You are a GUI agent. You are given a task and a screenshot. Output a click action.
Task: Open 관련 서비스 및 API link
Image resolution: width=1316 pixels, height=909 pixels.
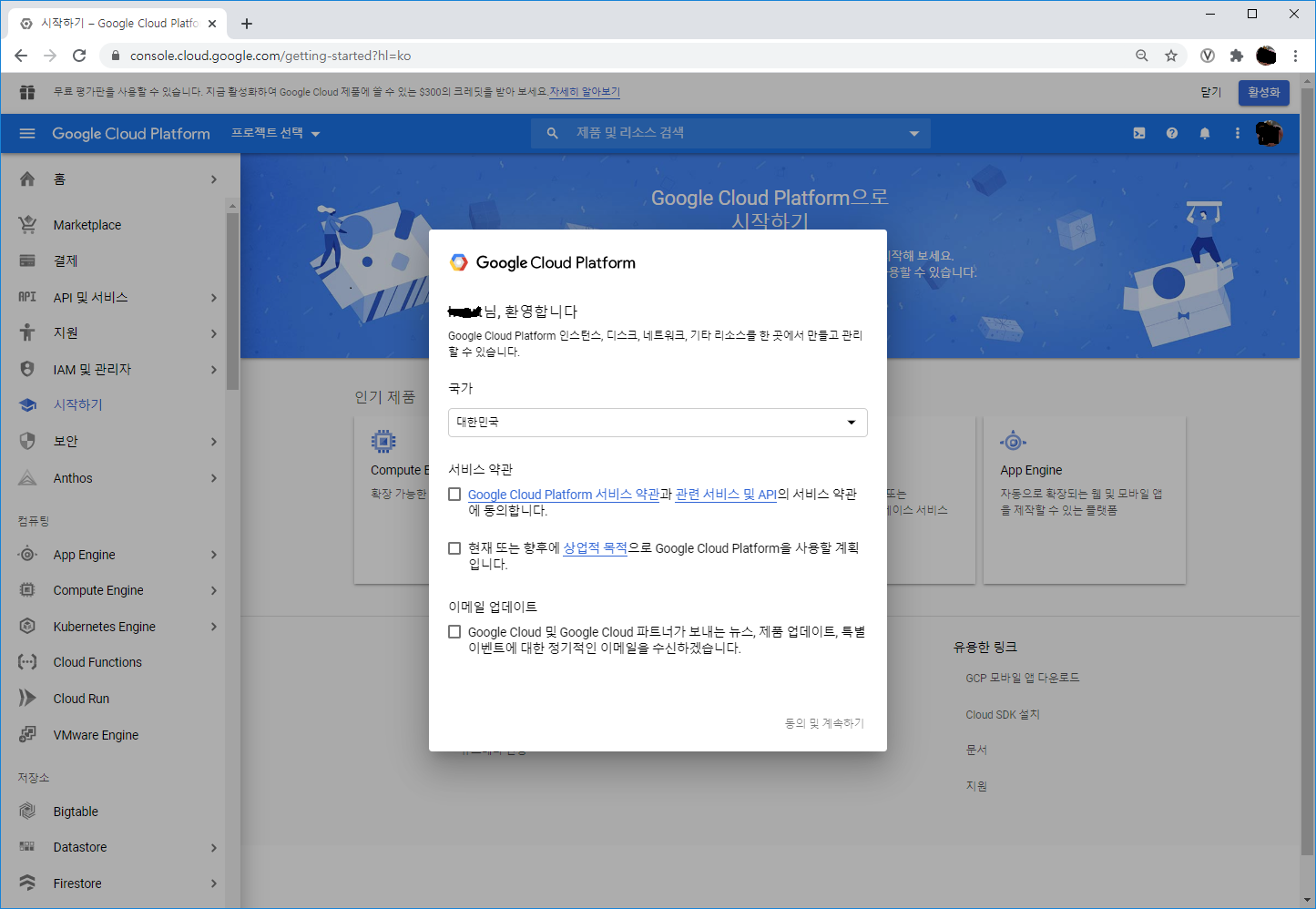click(726, 494)
